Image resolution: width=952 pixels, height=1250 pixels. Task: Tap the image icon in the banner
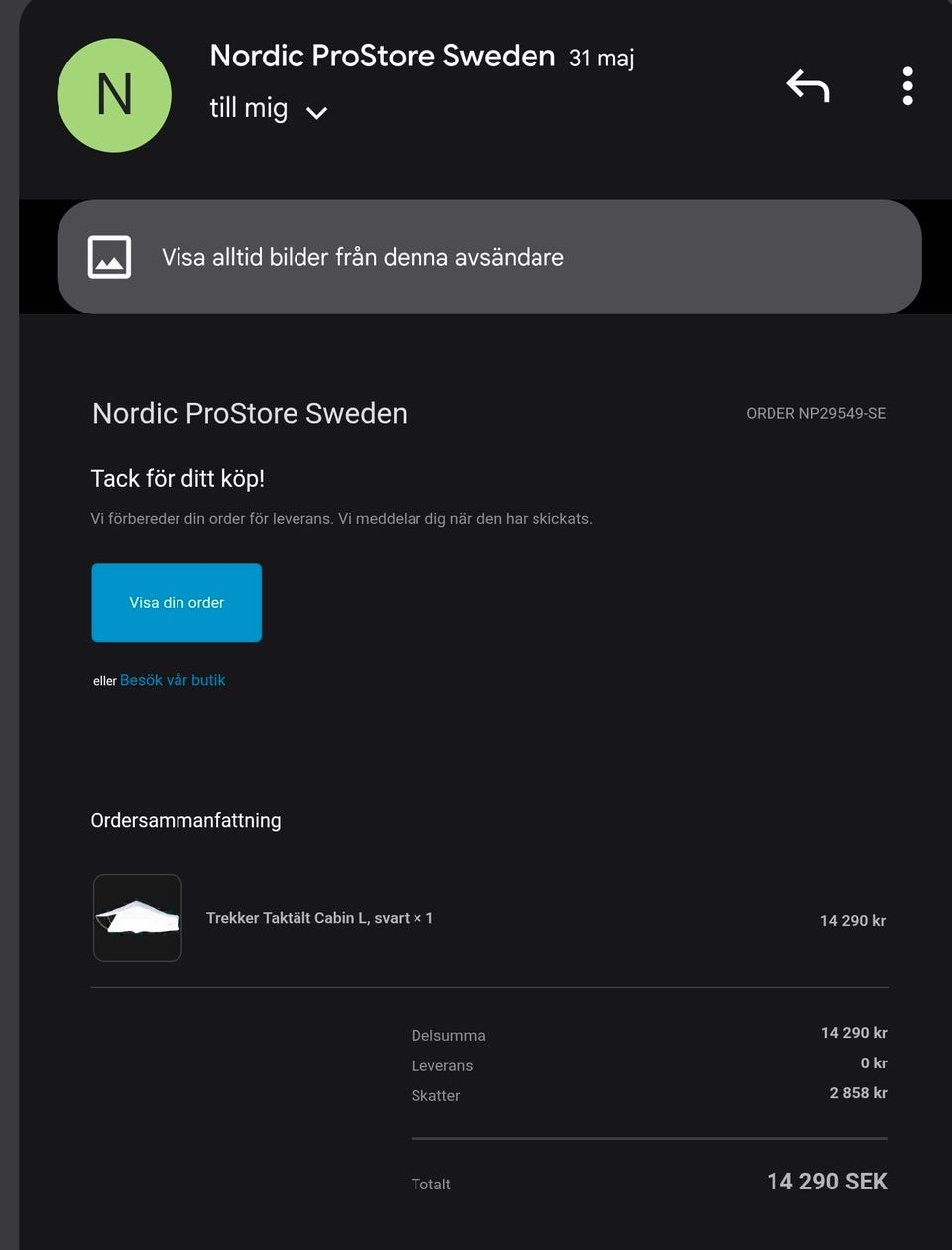point(109,257)
